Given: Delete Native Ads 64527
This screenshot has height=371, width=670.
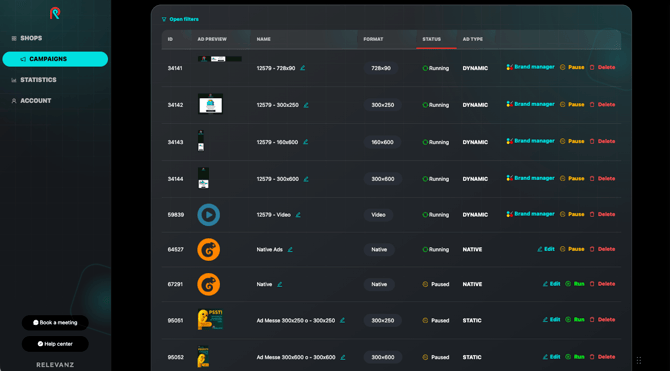Looking at the screenshot, I should point(602,249).
